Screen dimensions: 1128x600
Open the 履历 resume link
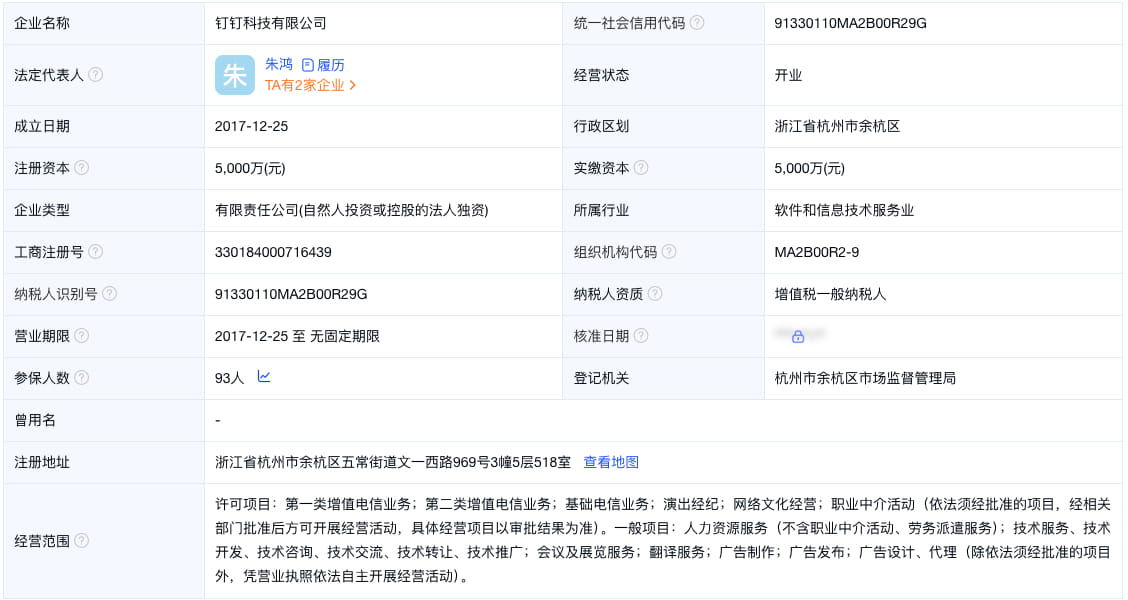323,65
